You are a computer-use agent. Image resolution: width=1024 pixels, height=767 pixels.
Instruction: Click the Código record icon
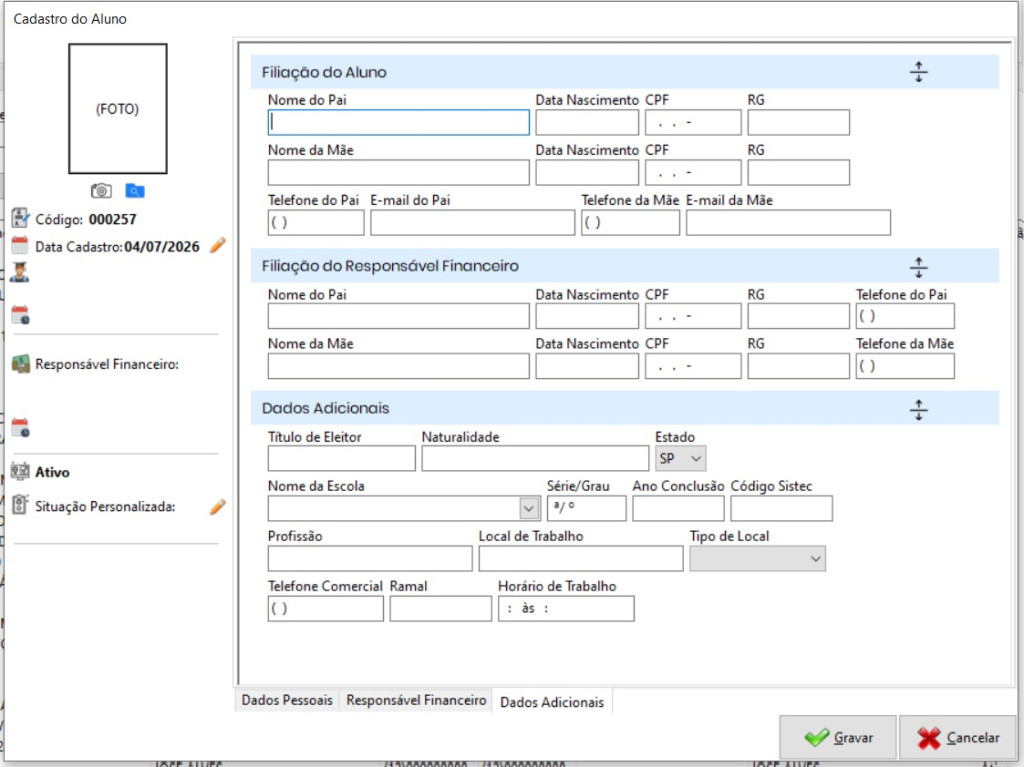coord(20,218)
